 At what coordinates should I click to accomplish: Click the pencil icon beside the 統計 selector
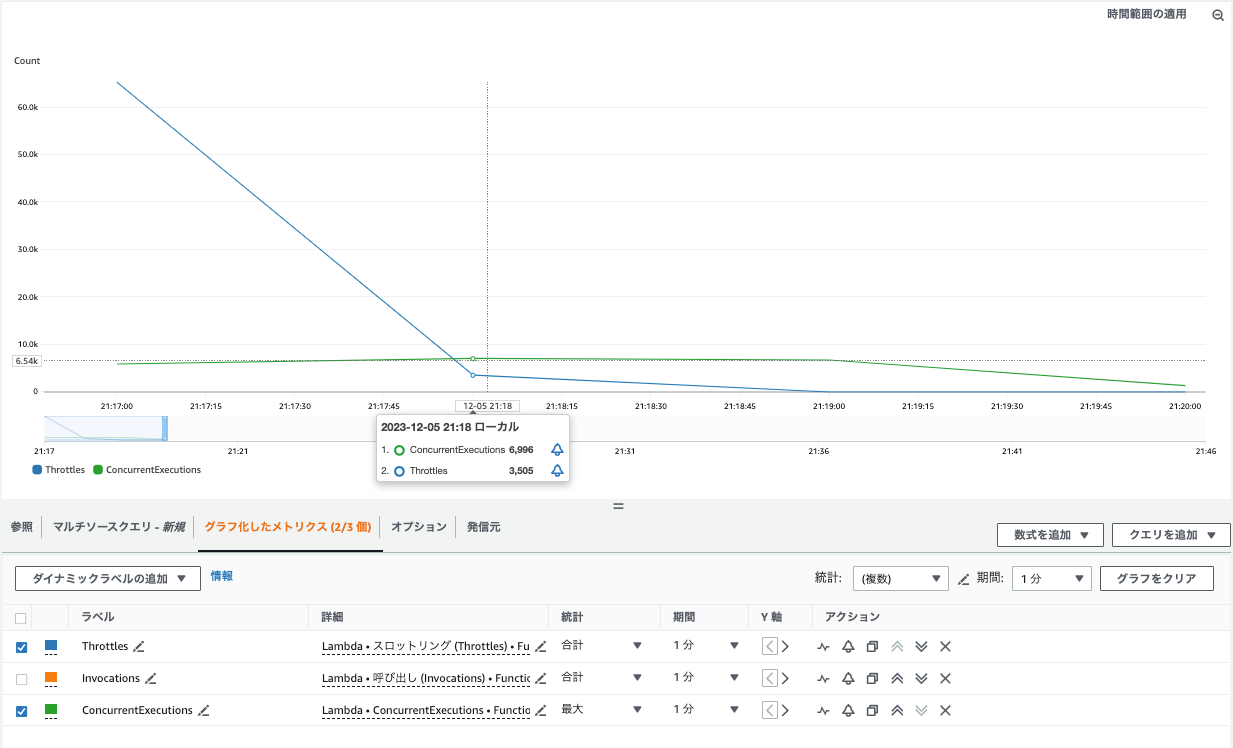pyautogui.click(x=962, y=578)
